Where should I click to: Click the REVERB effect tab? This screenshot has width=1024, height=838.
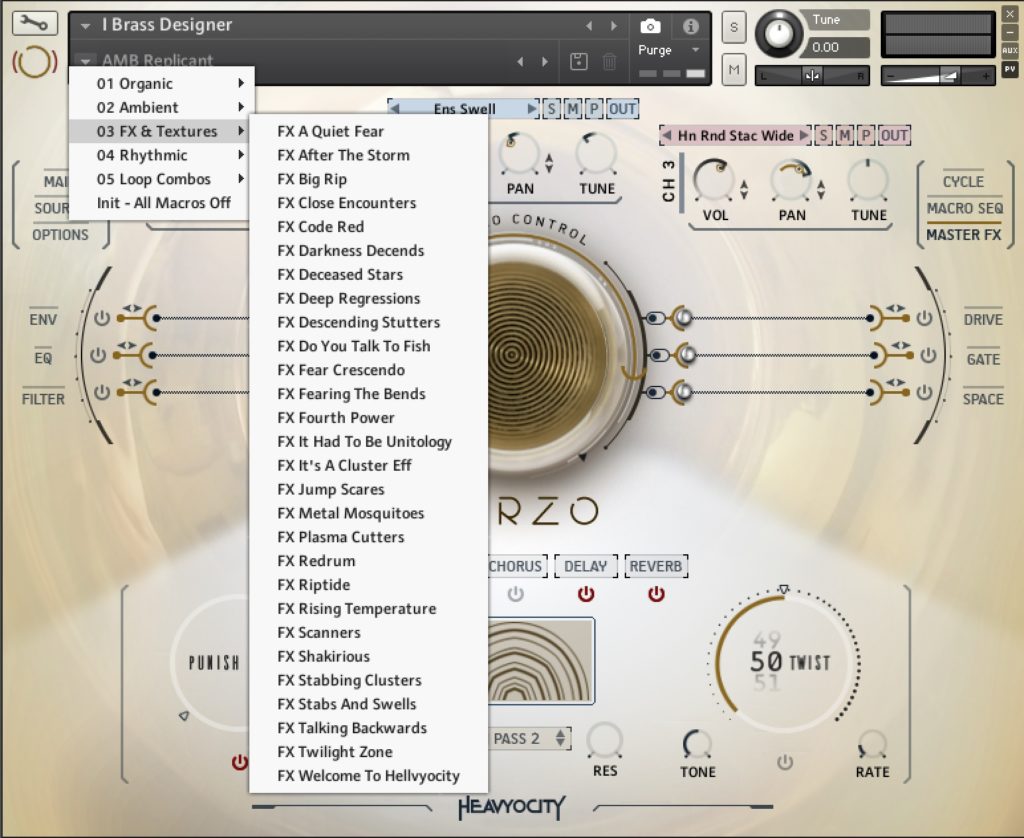pyautogui.click(x=656, y=566)
